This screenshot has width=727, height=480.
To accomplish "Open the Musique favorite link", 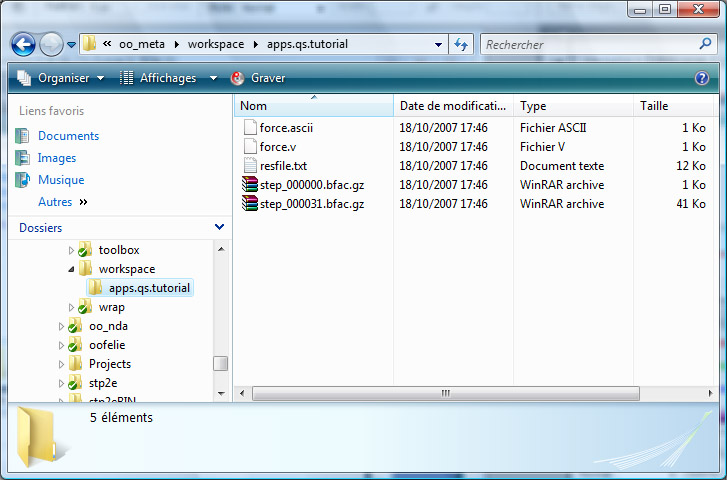I will [61, 180].
